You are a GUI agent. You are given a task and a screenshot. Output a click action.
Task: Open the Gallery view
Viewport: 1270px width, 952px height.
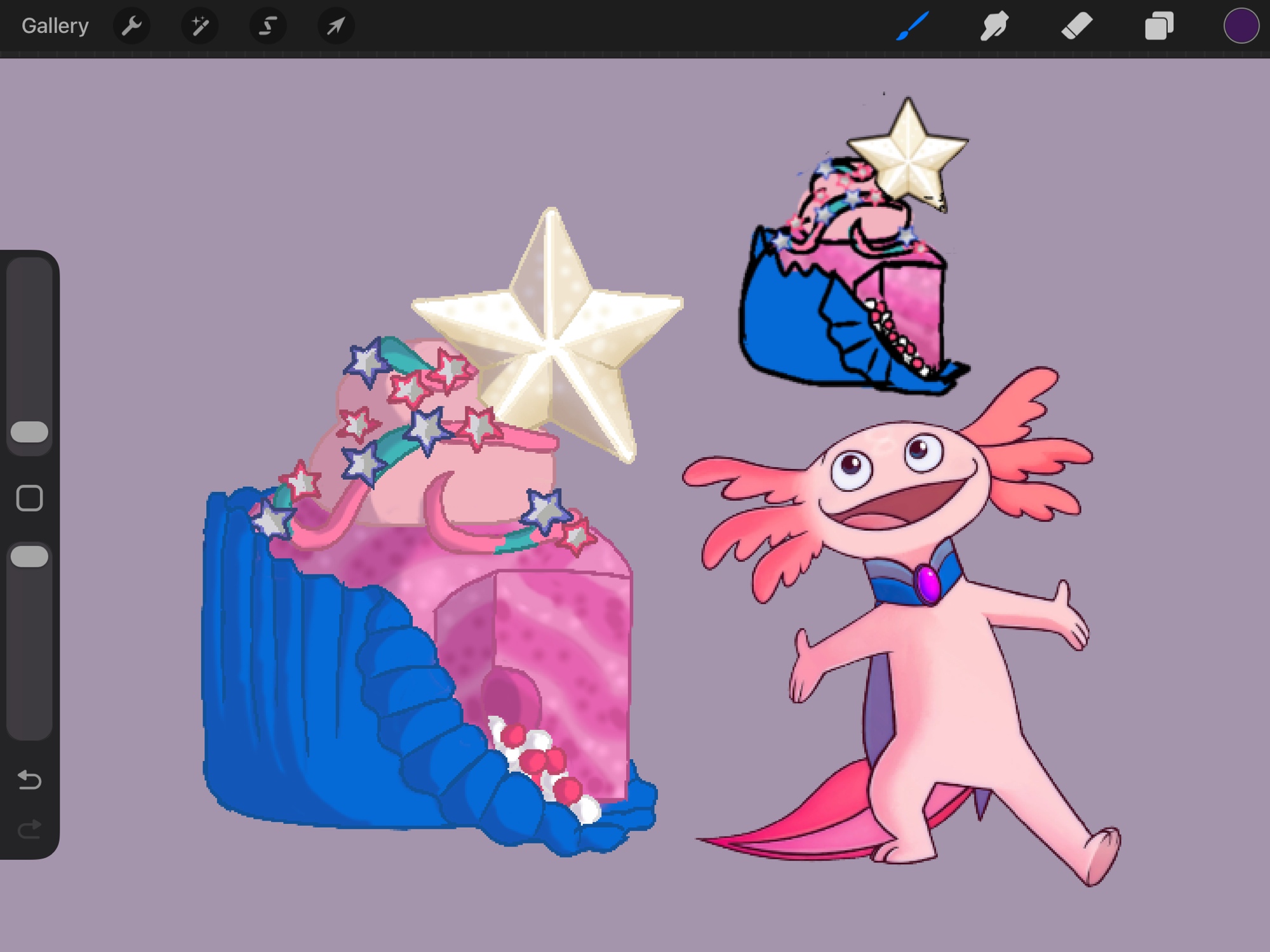tap(55, 26)
